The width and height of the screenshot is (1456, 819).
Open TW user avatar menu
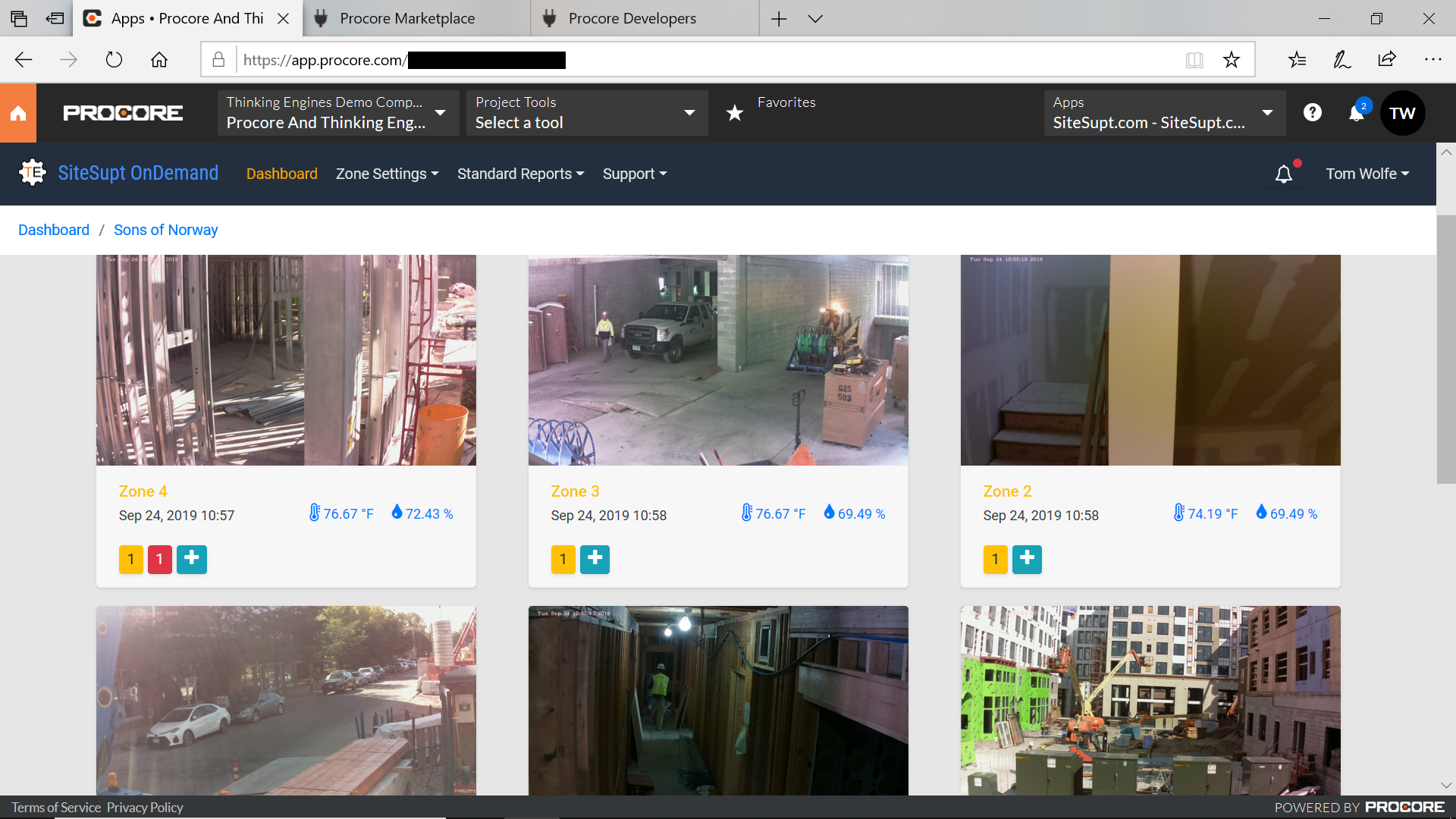pos(1402,113)
